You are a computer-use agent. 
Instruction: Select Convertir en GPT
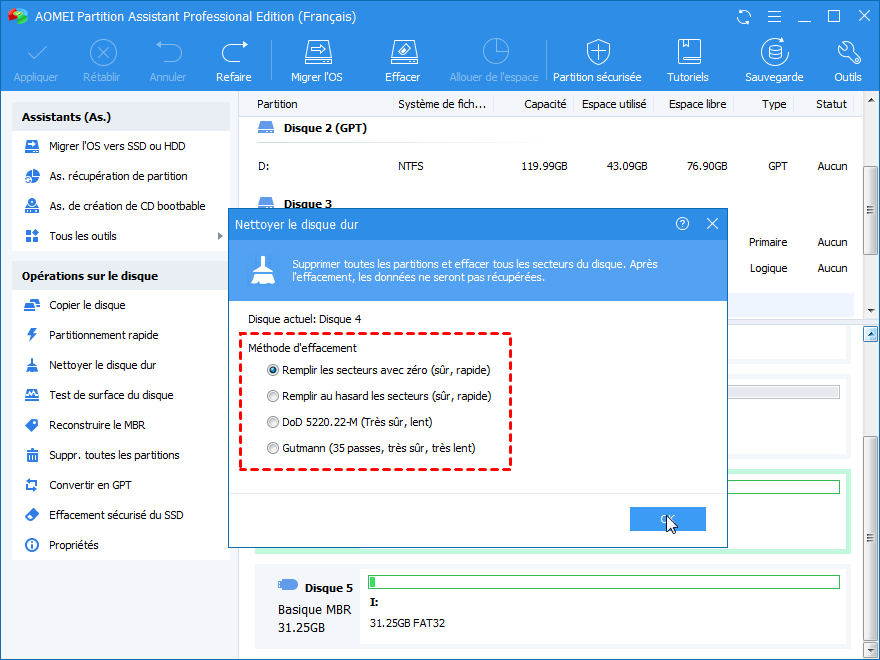(x=90, y=485)
